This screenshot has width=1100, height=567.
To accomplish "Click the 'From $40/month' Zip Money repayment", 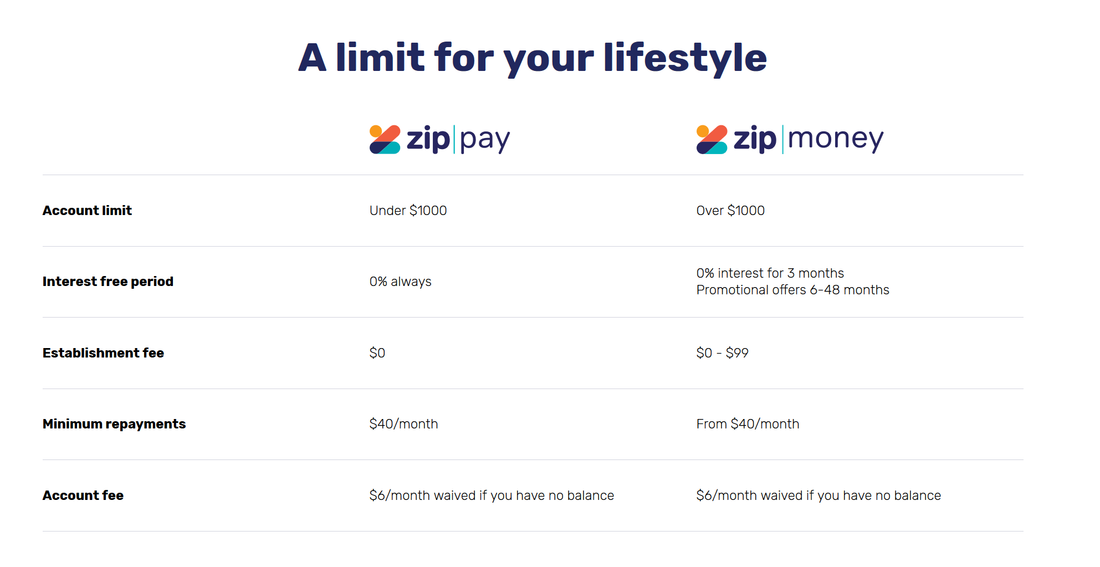I will click(x=747, y=424).
